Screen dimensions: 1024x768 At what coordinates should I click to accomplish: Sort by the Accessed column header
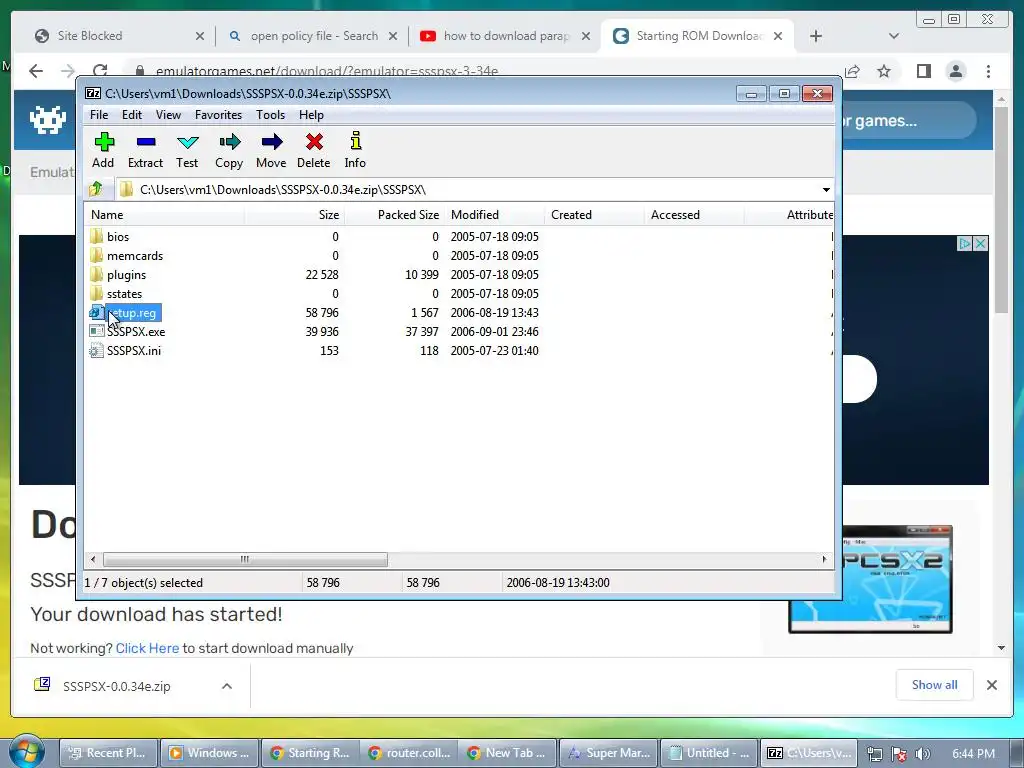coord(694,215)
